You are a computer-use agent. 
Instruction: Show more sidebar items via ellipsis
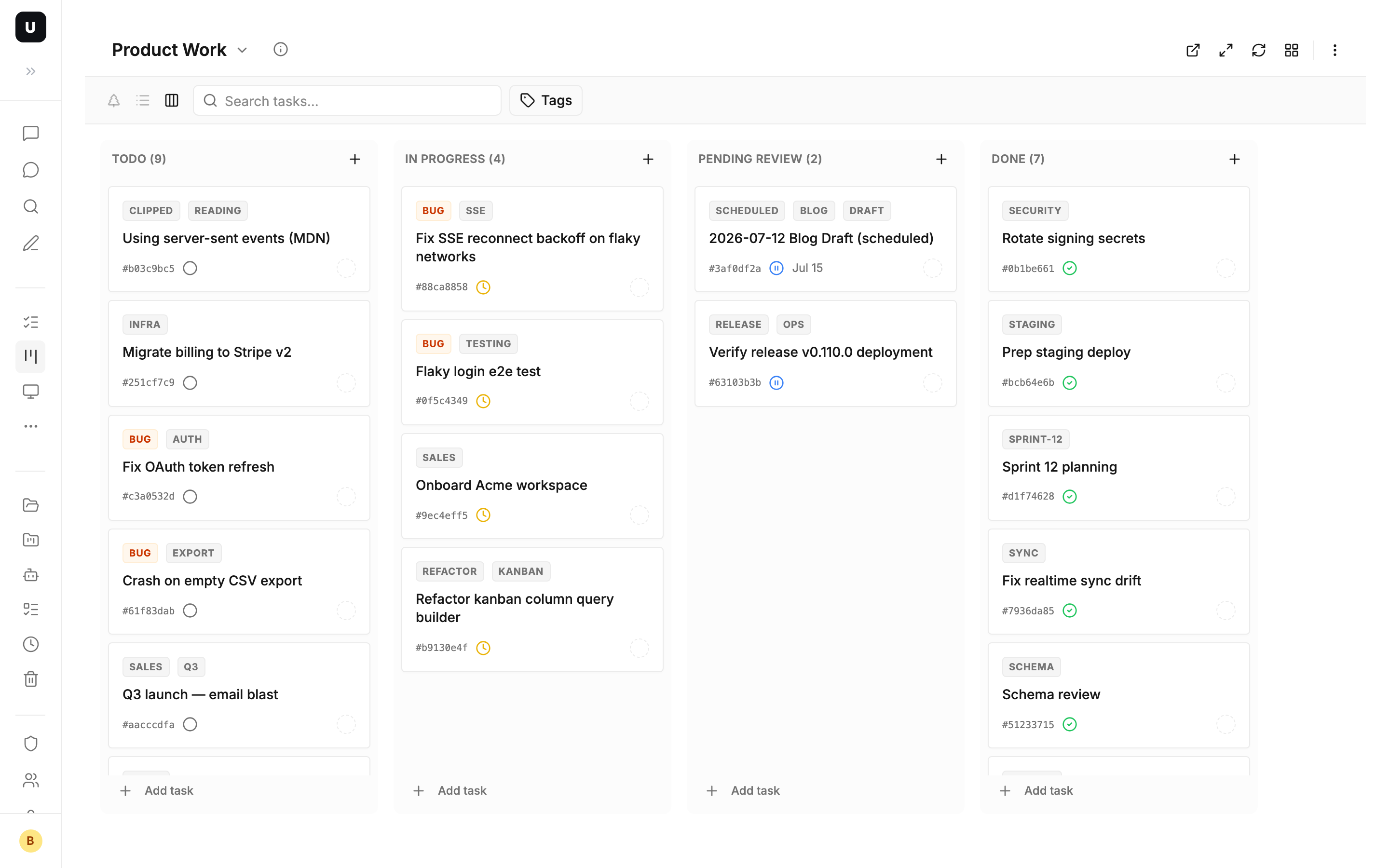(x=30, y=426)
